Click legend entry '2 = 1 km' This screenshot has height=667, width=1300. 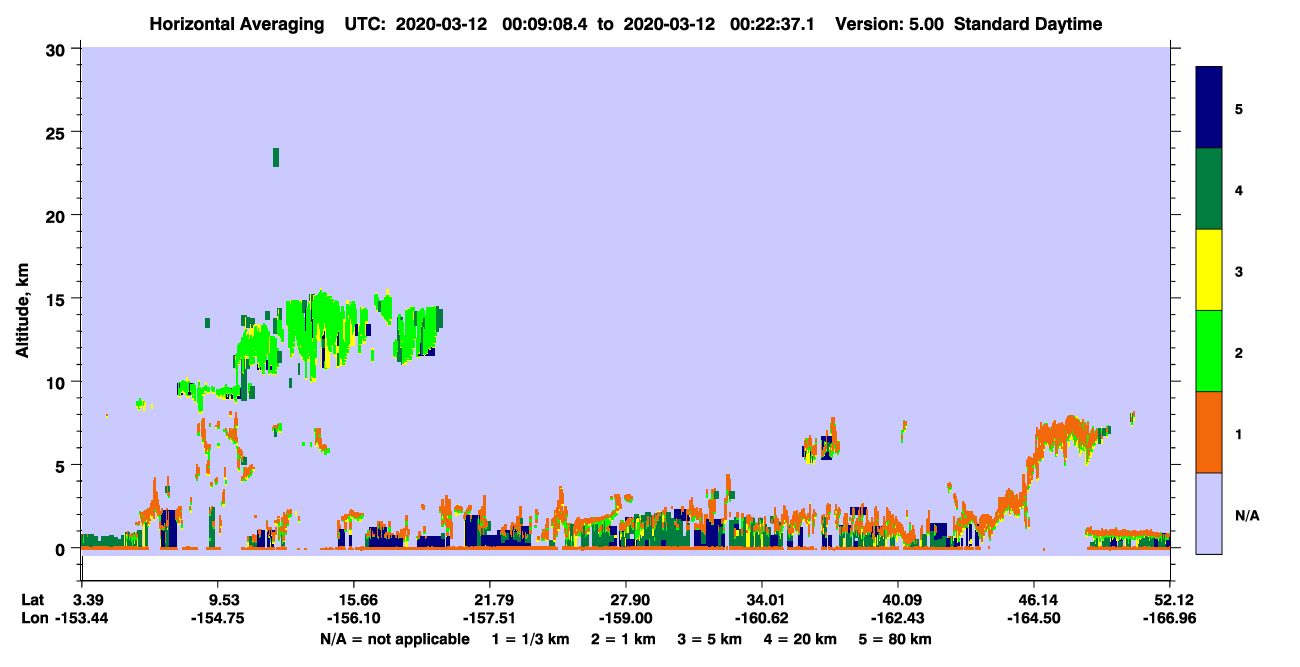point(625,639)
